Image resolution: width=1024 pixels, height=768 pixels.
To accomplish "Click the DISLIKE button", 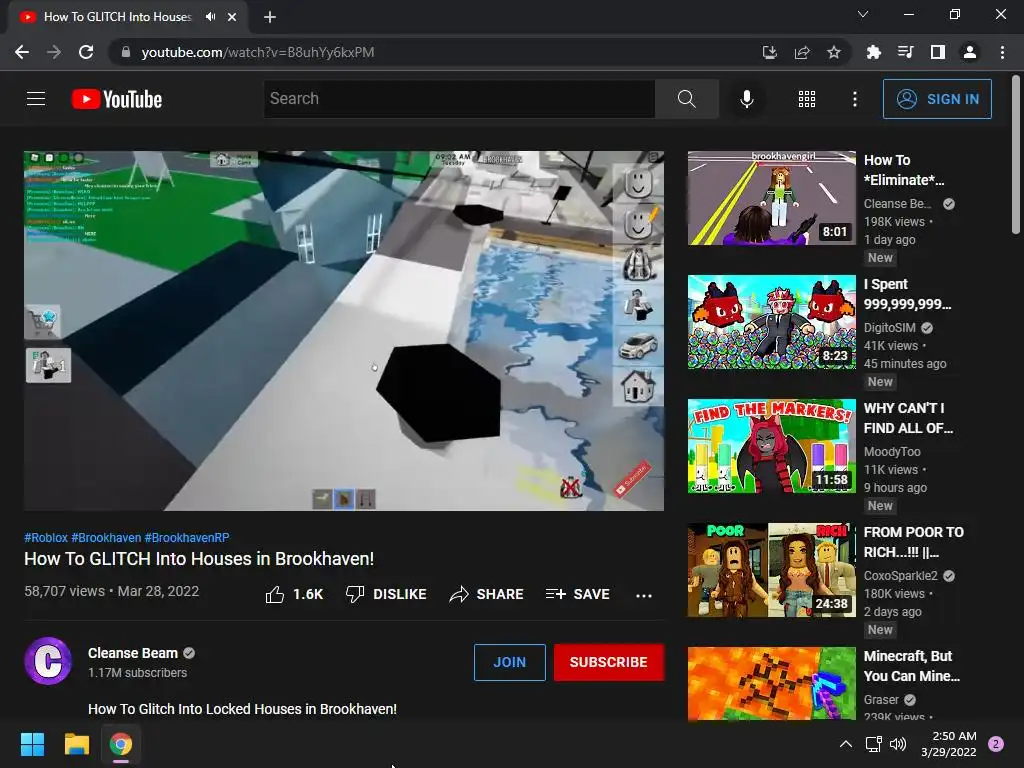I will [386, 594].
